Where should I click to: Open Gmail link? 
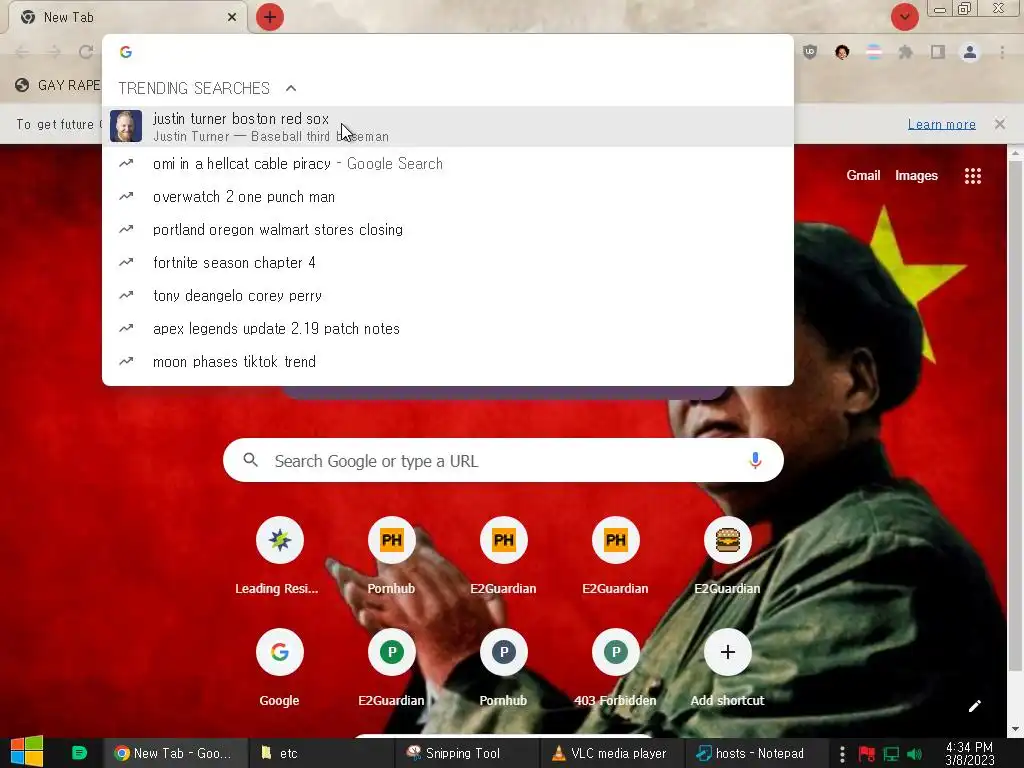tap(863, 175)
